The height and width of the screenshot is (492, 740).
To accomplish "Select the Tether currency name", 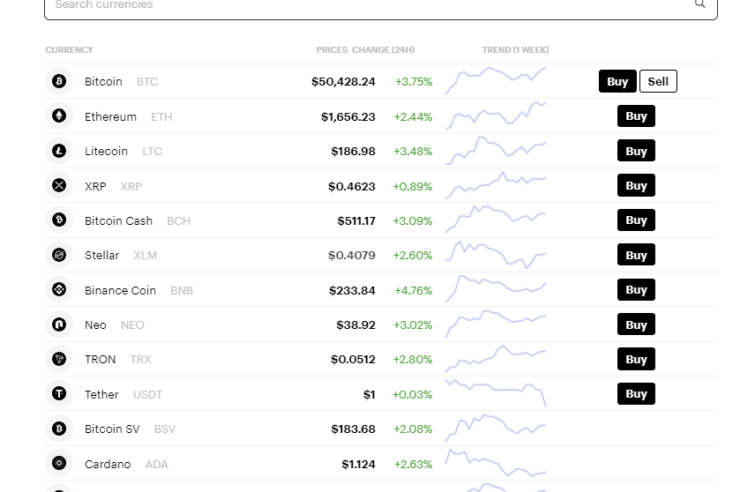I will click(101, 394).
